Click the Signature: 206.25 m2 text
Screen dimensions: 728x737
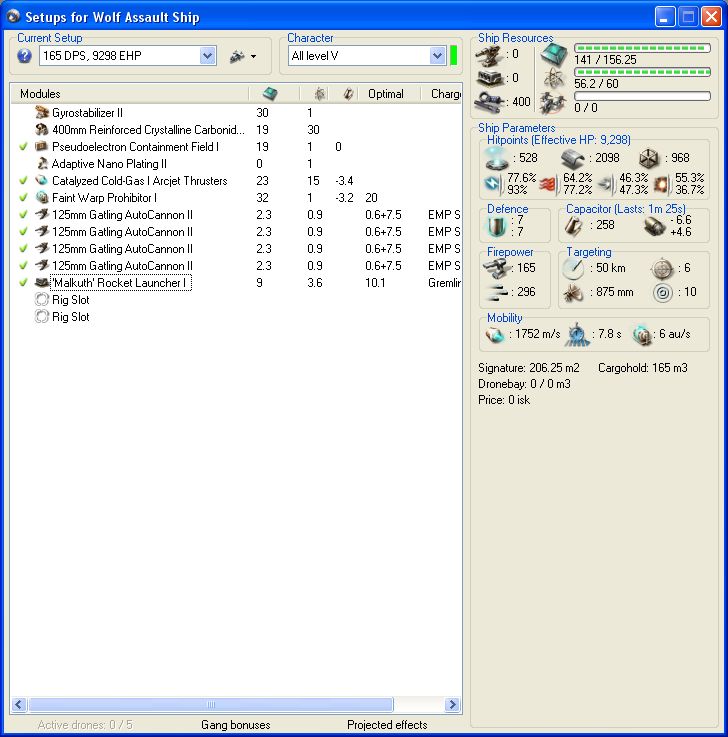click(x=528, y=368)
